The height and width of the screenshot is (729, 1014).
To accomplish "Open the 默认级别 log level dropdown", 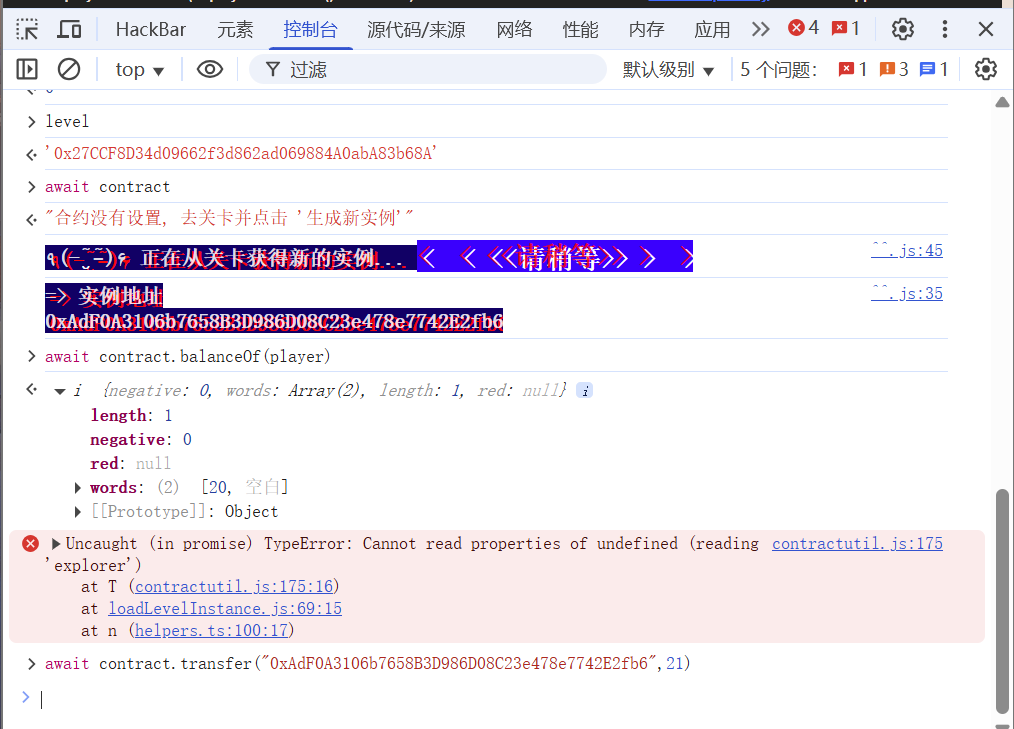I will point(669,69).
